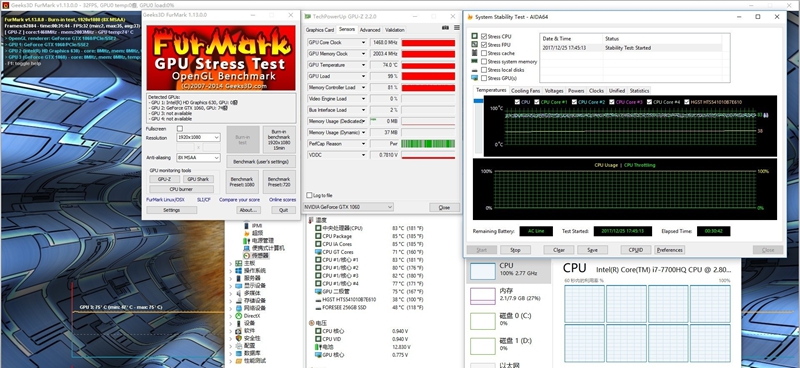The image size is (800, 368).
Task: Enable the Stress local disks checkbox
Action: click(x=484, y=70)
